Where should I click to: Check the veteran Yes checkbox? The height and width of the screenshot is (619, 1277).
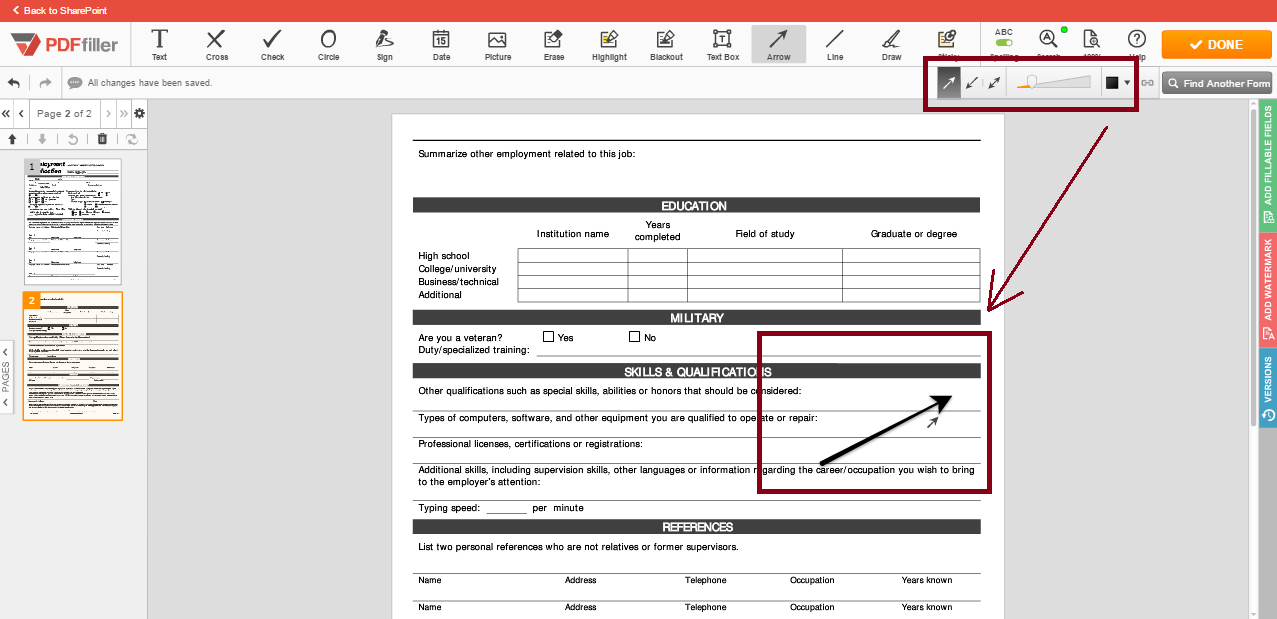click(548, 337)
